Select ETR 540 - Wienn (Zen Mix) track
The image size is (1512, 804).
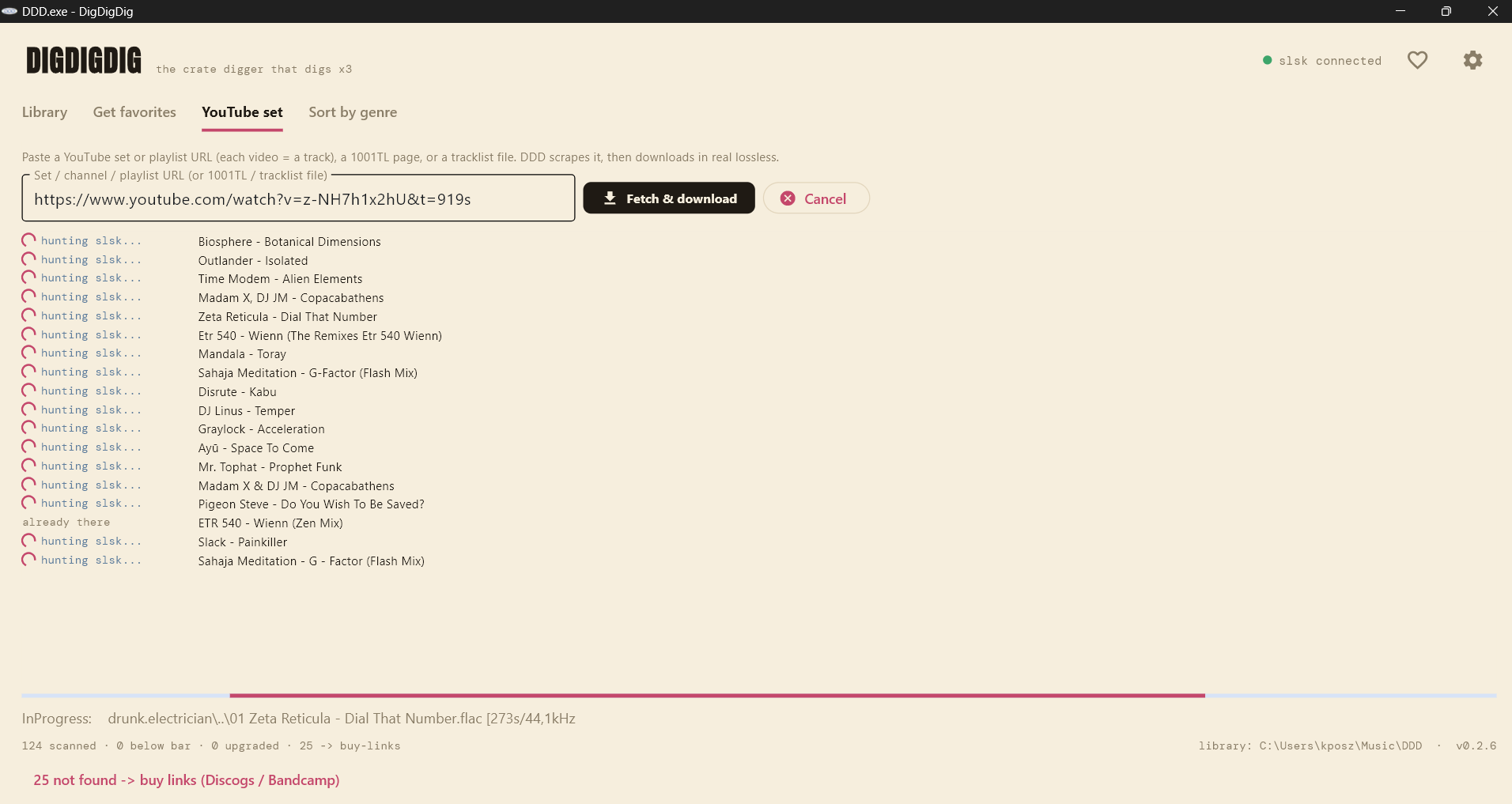pos(270,523)
